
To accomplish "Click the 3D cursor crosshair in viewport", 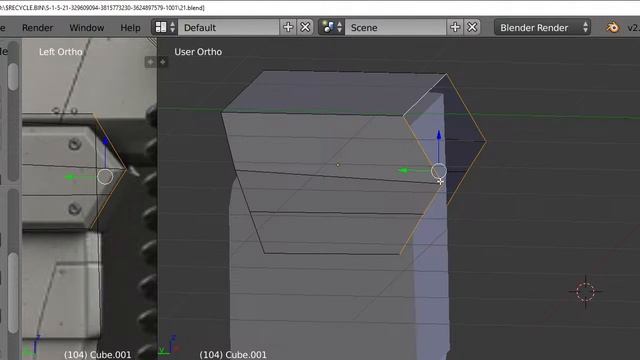I will (x=586, y=291).
